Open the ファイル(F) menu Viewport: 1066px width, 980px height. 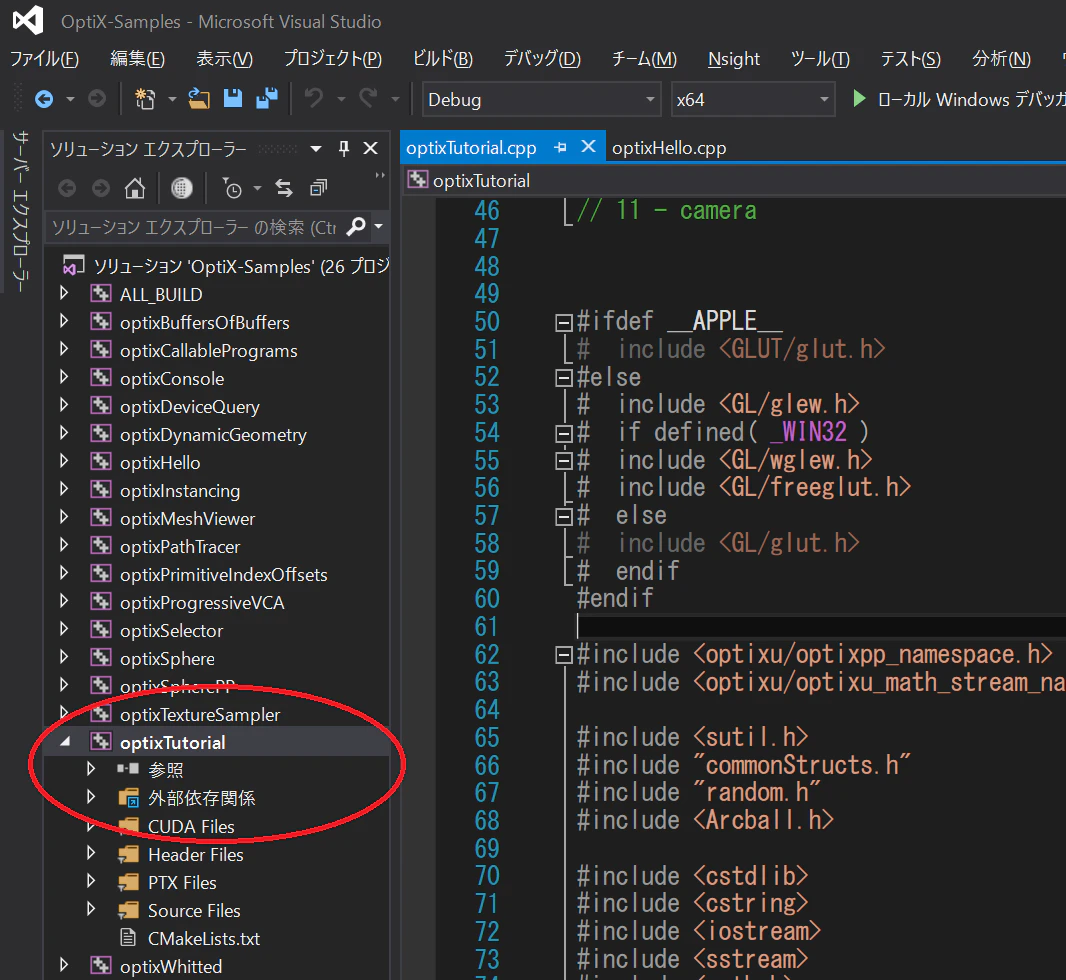45,59
